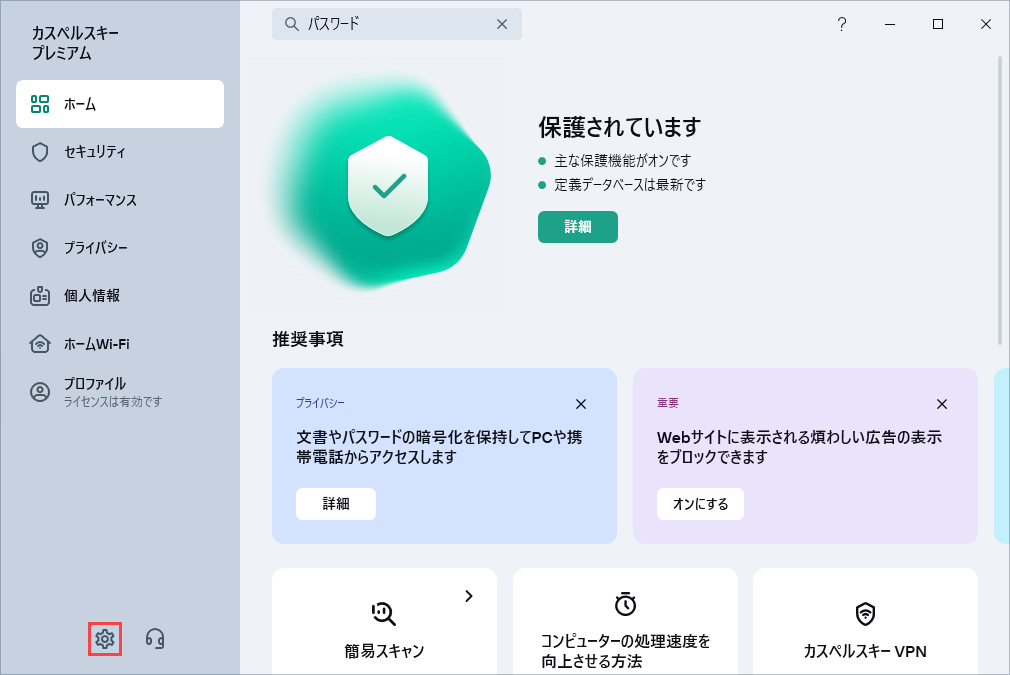The width and height of the screenshot is (1010, 675).
Task: Open support via the headset icon
Action: coord(155,639)
